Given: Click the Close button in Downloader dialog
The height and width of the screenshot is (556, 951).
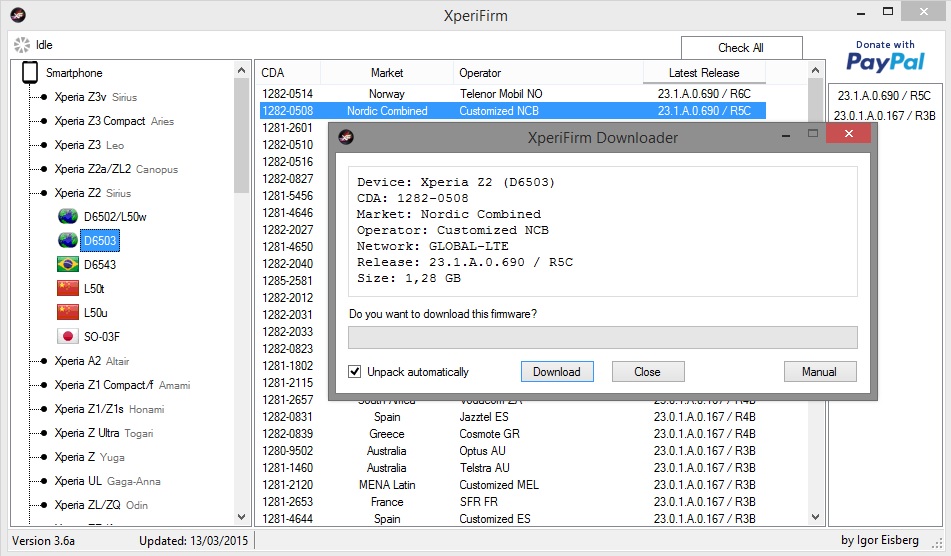Looking at the screenshot, I should point(648,372).
